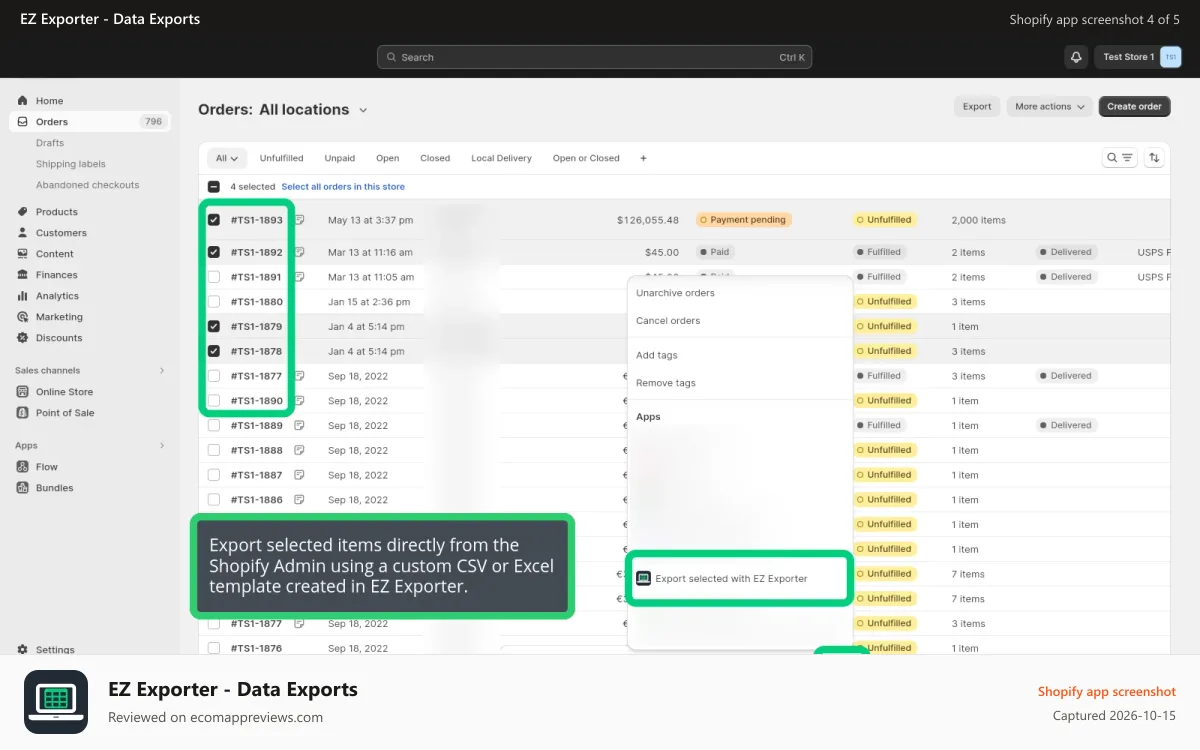This screenshot has height=750, width=1200.
Task: Check order #TS1-1889 checkbox
Action: point(214,425)
